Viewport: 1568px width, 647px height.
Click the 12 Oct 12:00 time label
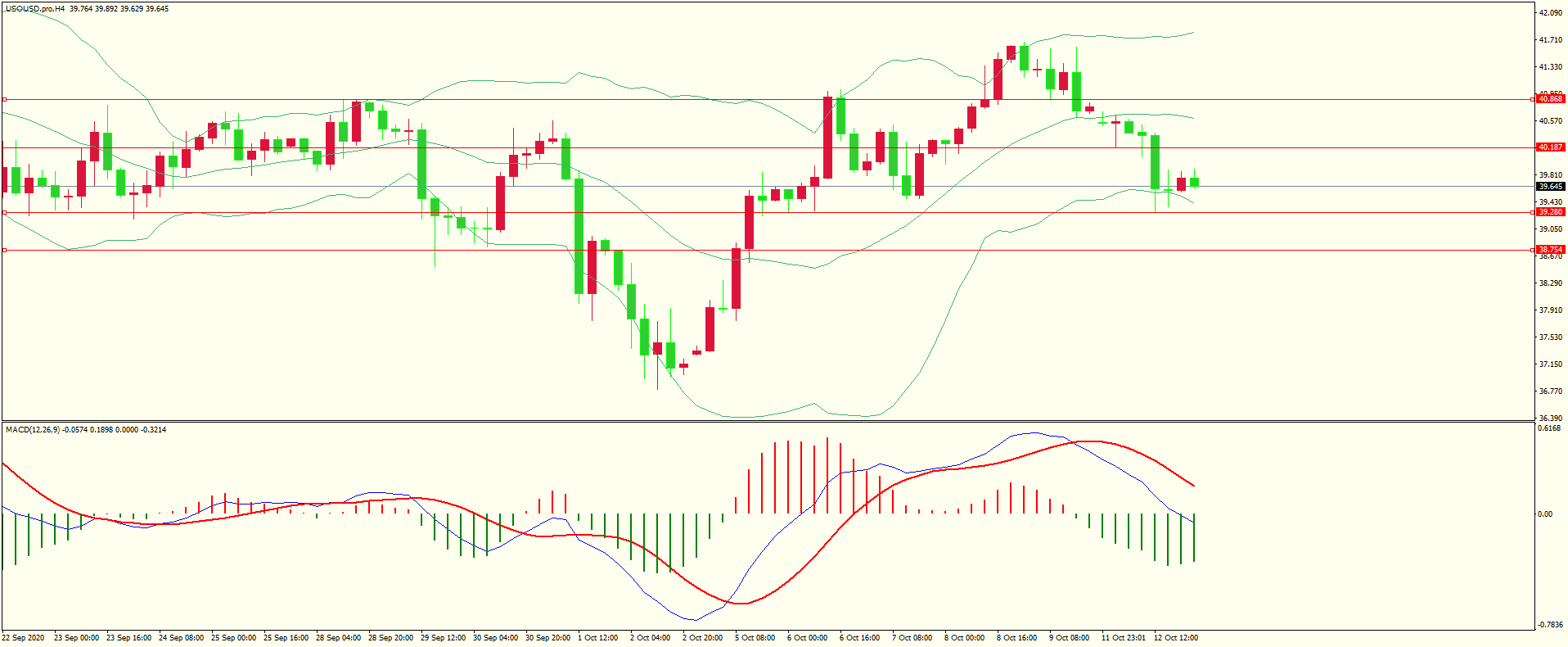coord(1176,638)
